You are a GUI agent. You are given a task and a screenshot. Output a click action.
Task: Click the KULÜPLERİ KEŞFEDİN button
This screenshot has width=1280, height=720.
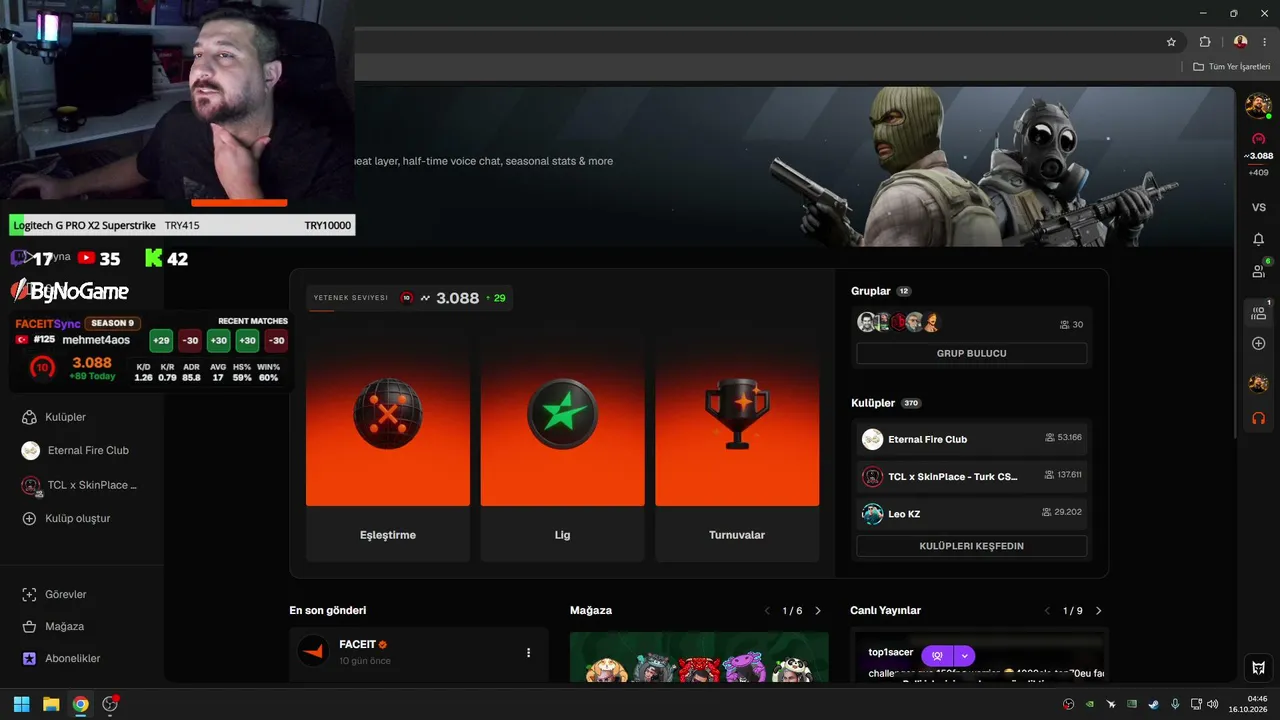pyautogui.click(x=971, y=546)
